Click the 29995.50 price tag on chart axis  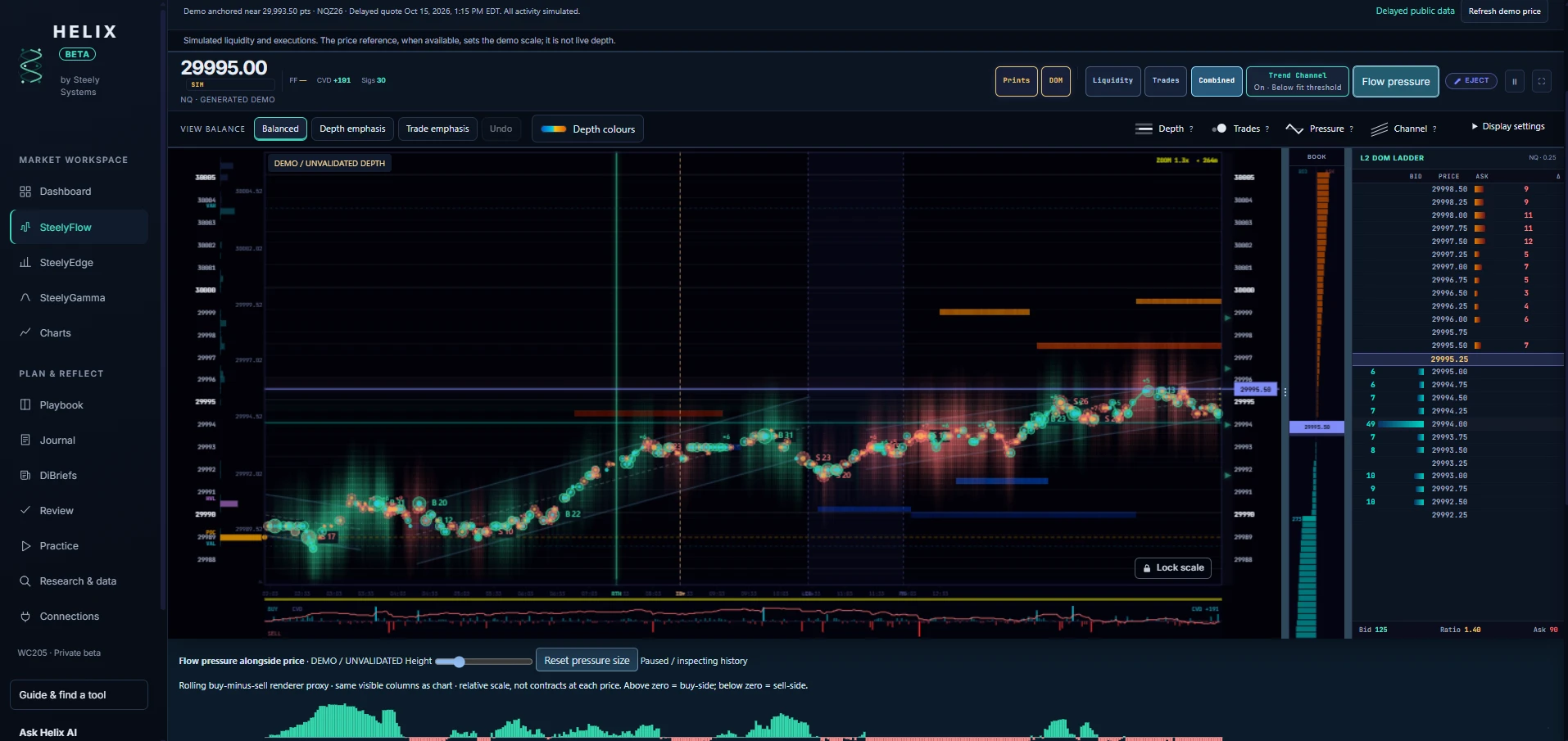[x=1255, y=390]
